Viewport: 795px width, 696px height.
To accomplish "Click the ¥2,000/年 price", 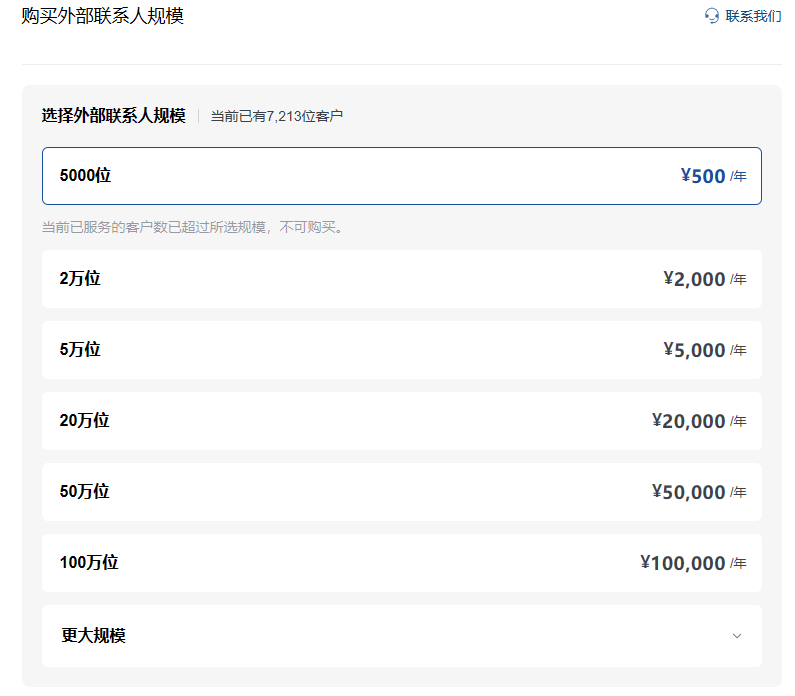I will click(x=704, y=279).
